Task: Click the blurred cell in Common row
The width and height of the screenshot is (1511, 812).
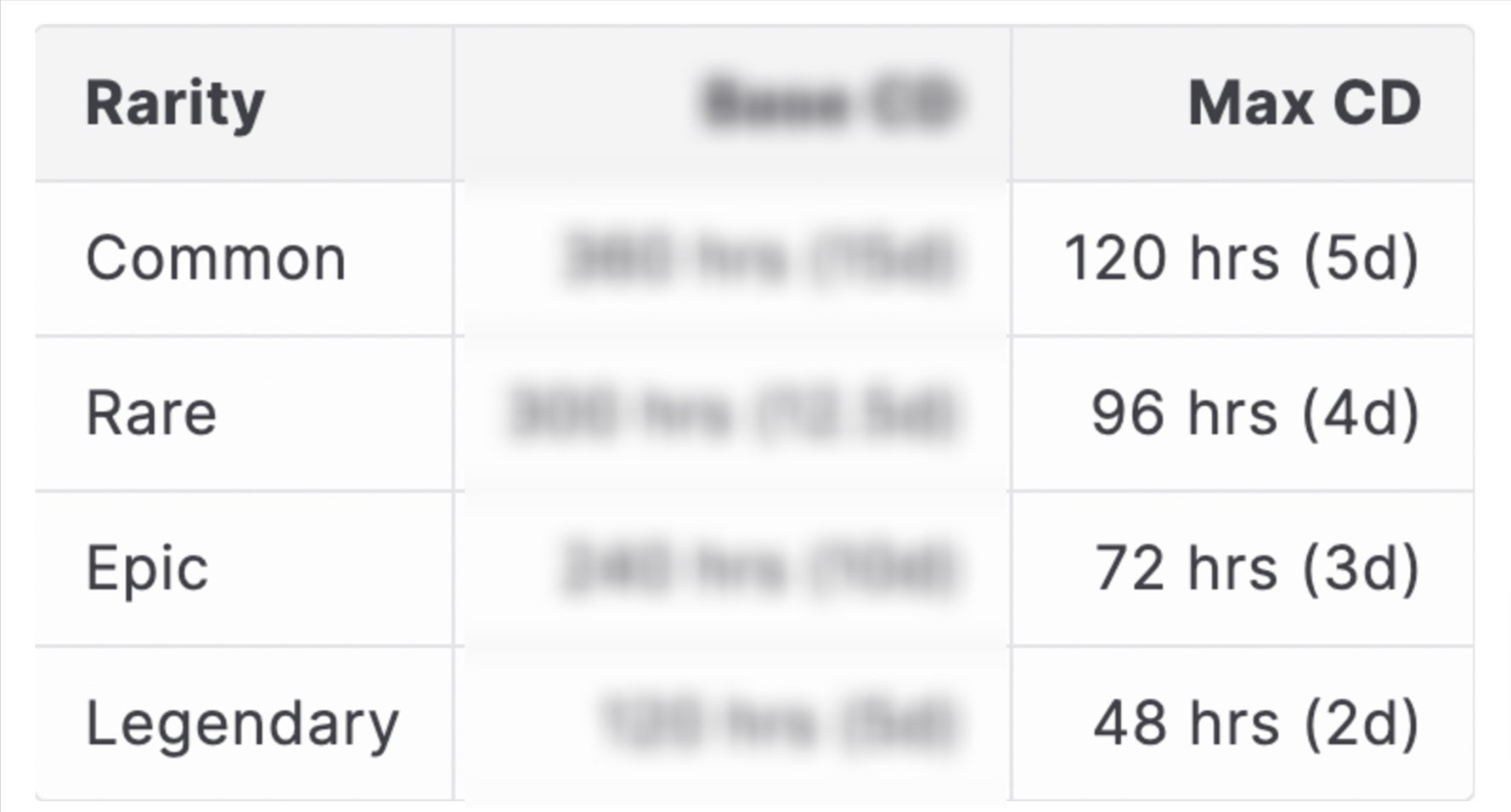Action: tap(732, 258)
